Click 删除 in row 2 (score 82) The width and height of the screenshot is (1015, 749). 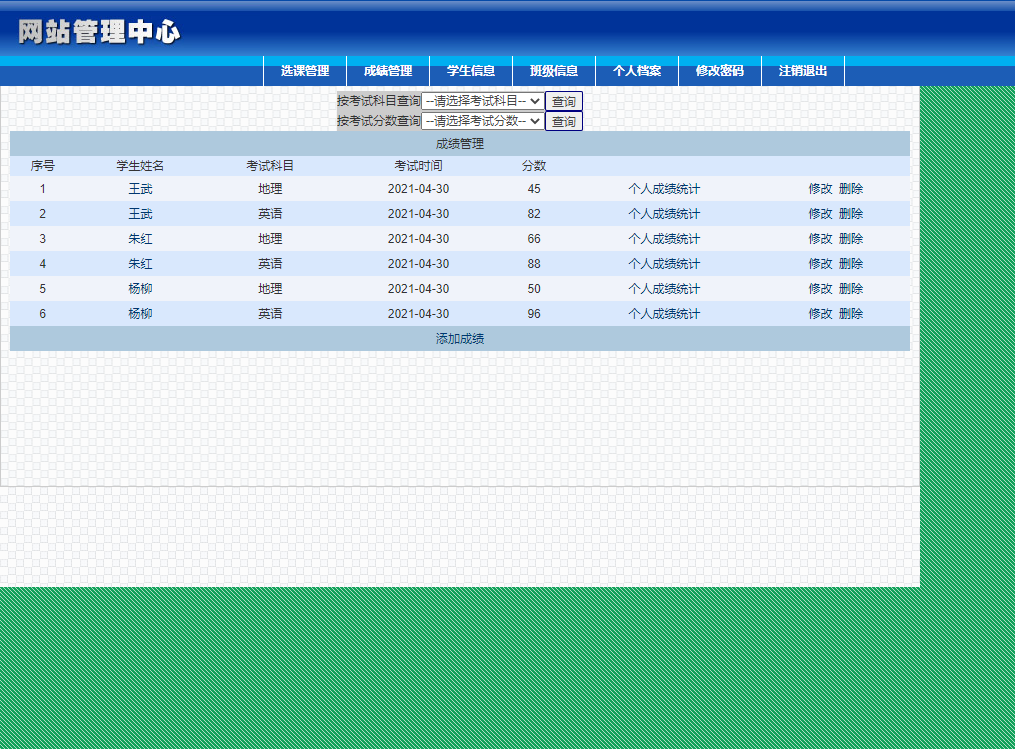click(x=851, y=214)
